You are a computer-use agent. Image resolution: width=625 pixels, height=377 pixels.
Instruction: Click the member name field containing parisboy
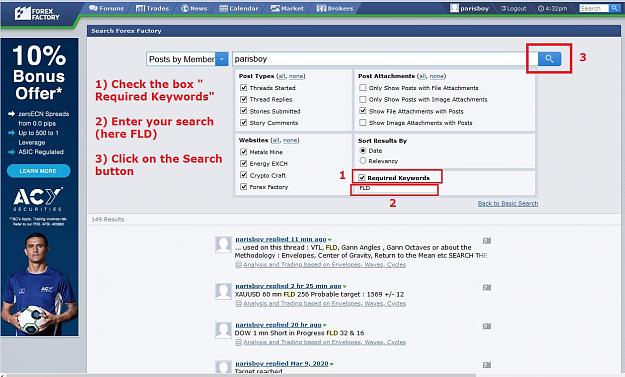tap(385, 59)
